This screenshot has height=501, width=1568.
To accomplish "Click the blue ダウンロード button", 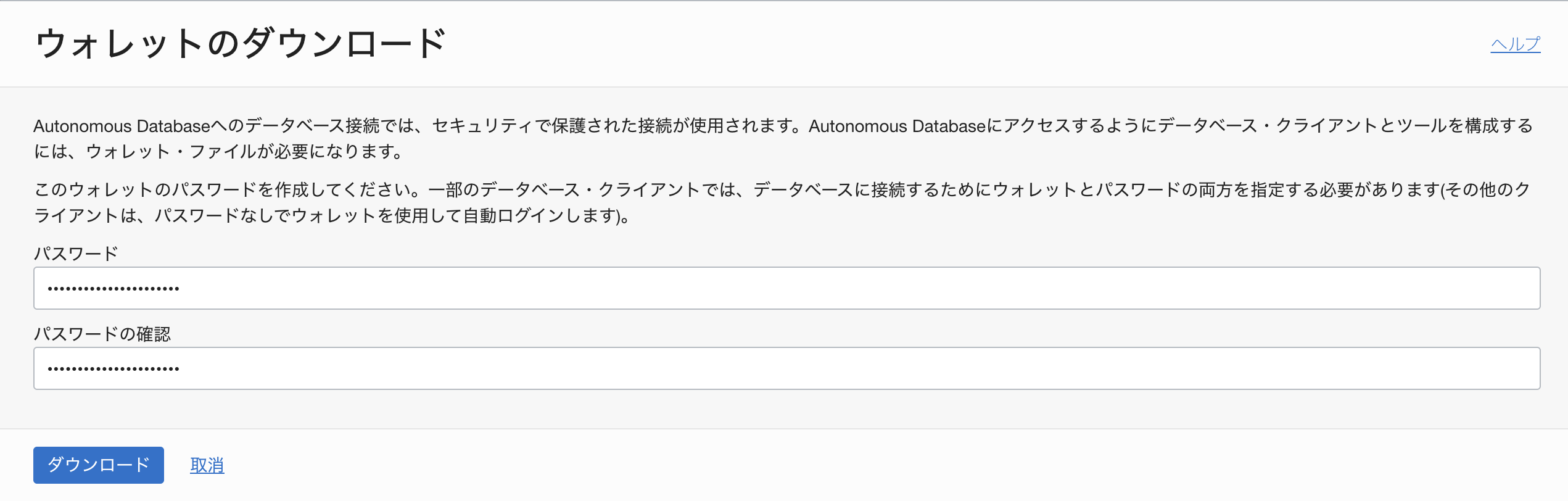I will [x=99, y=465].
